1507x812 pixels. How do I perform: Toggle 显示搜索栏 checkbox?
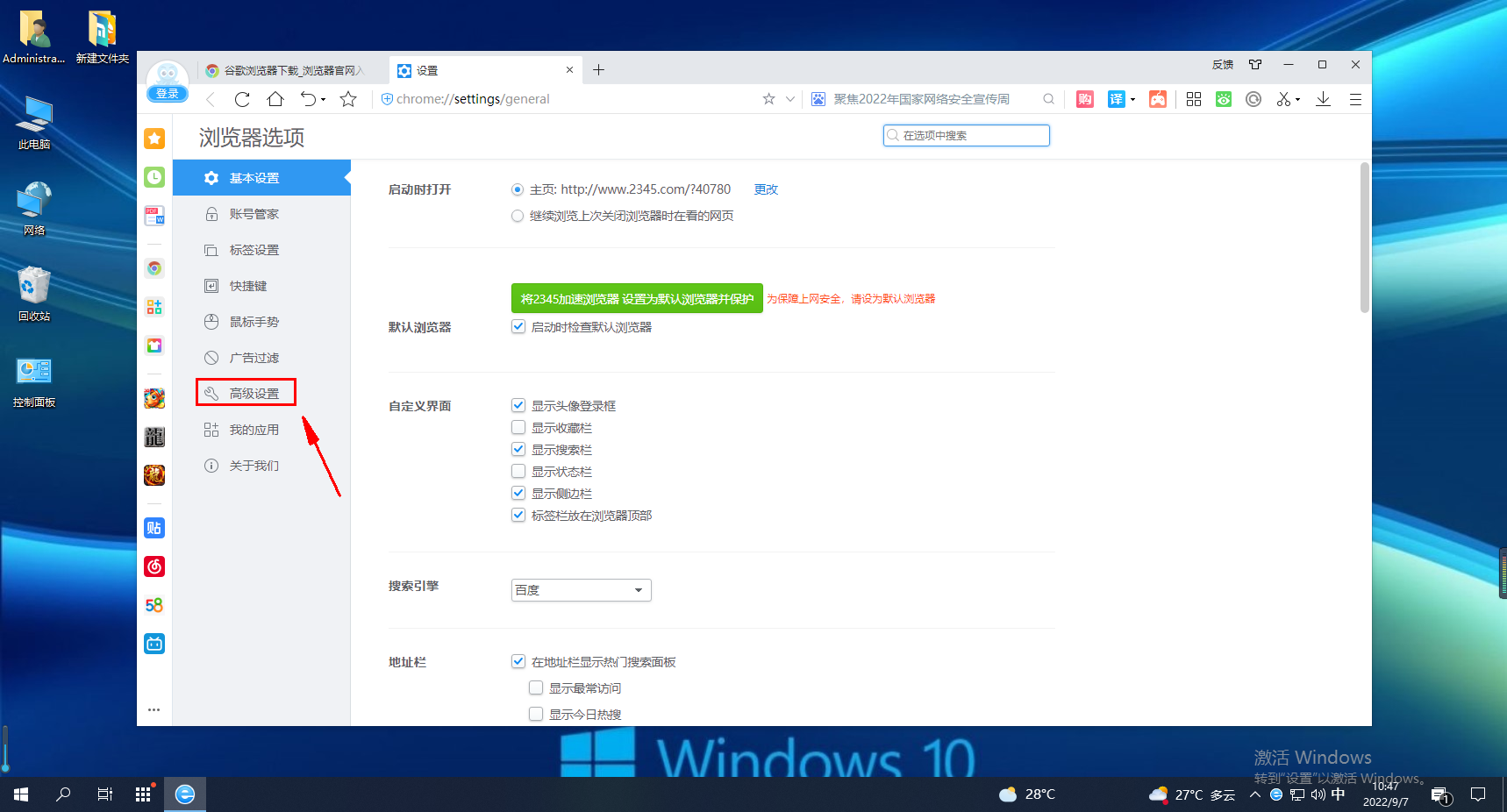pyautogui.click(x=518, y=449)
